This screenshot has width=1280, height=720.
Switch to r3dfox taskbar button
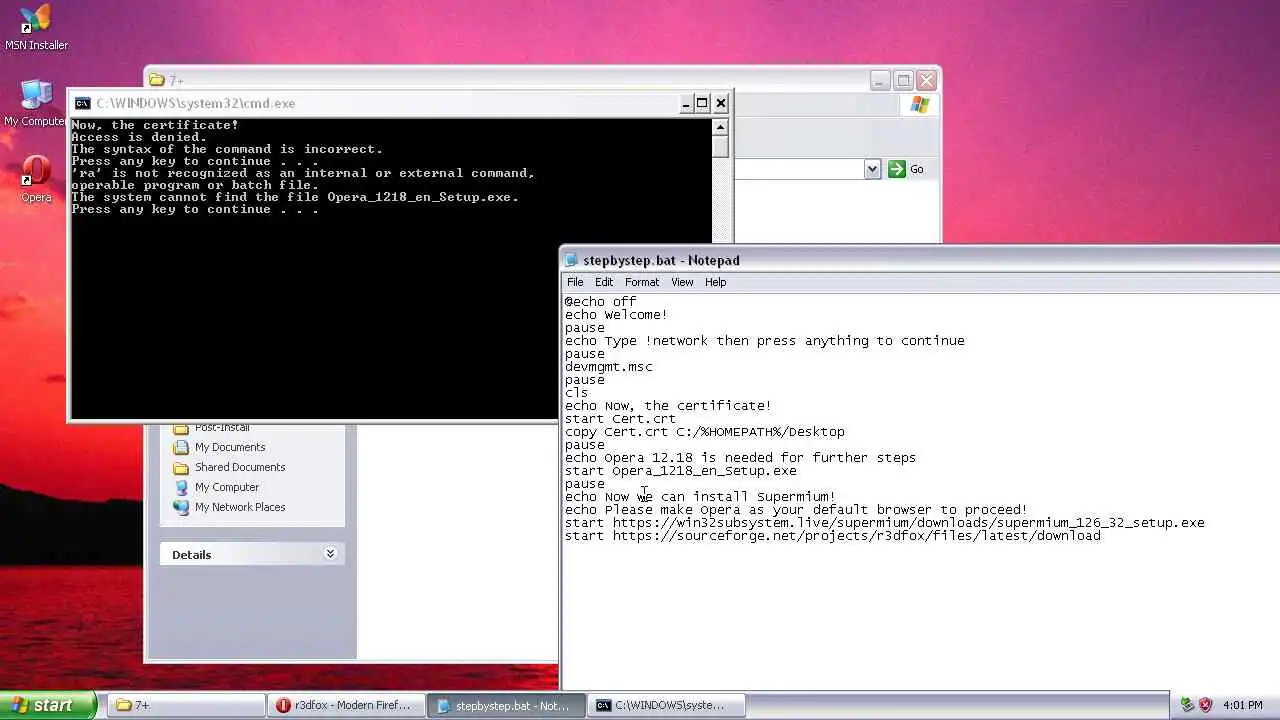click(346, 705)
